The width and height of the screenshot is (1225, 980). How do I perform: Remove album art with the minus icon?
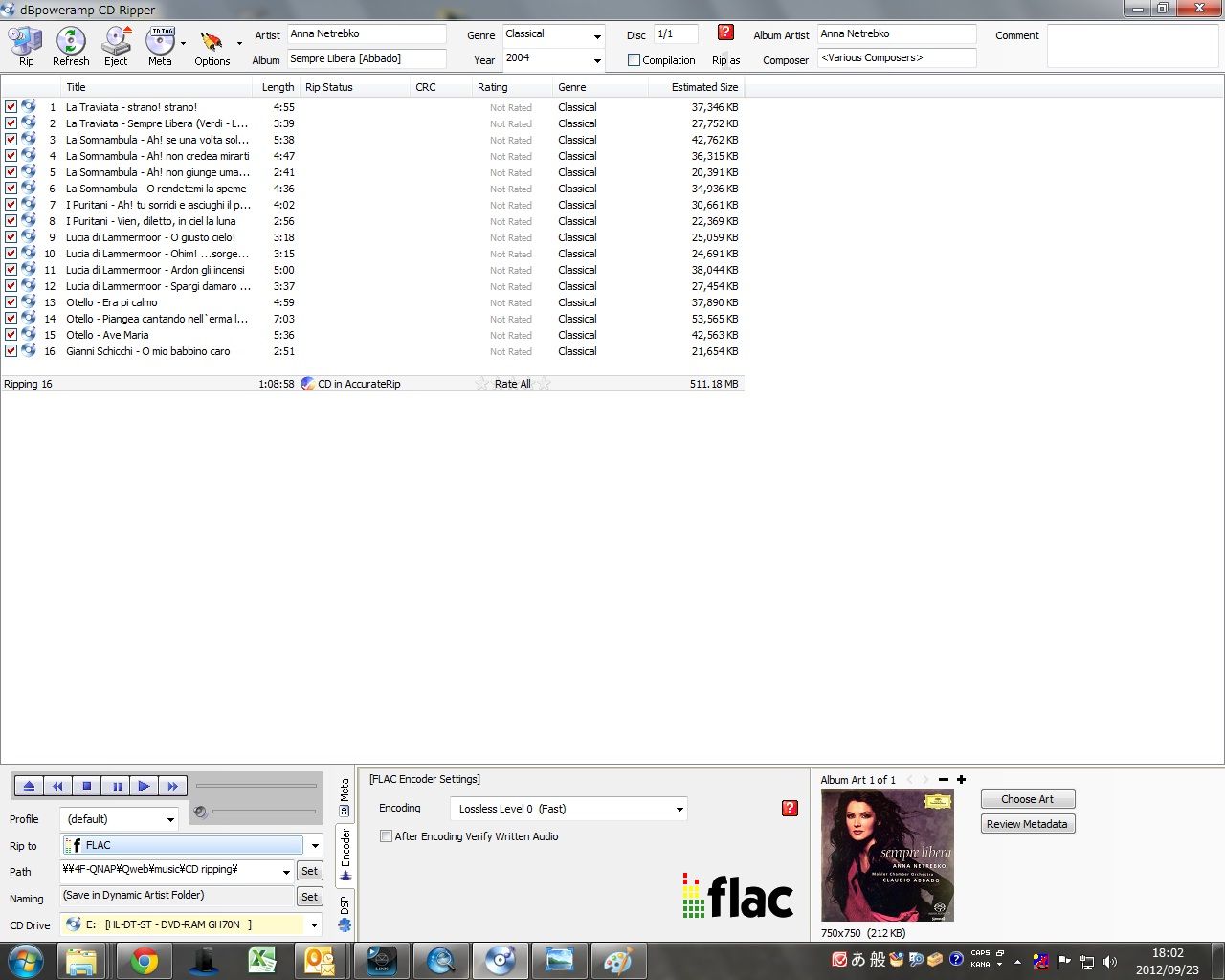944,780
